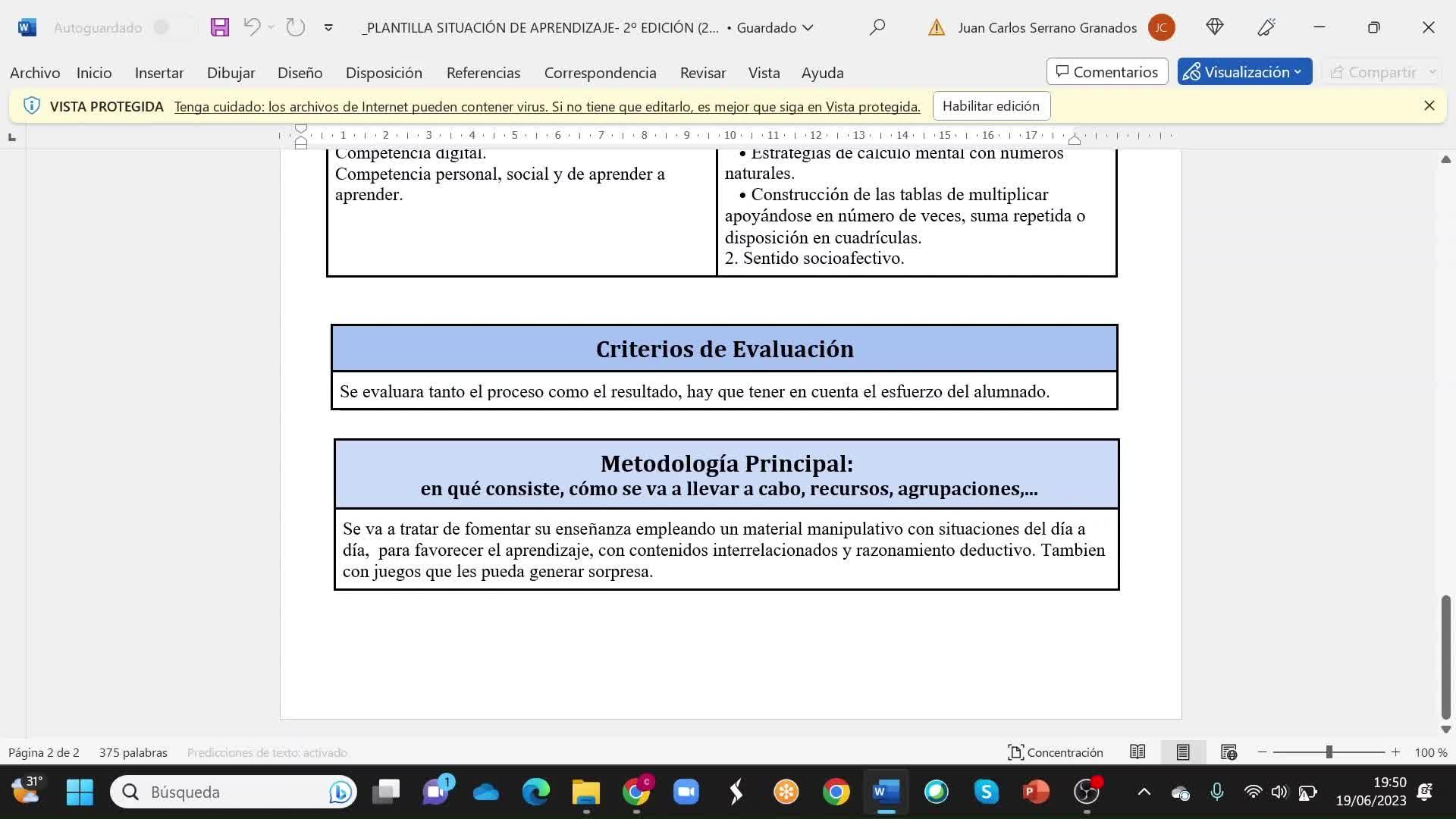Select Print Layout view icon
This screenshot has width=1456, height=819.
pyautogui.click(x=1183, y=752)
